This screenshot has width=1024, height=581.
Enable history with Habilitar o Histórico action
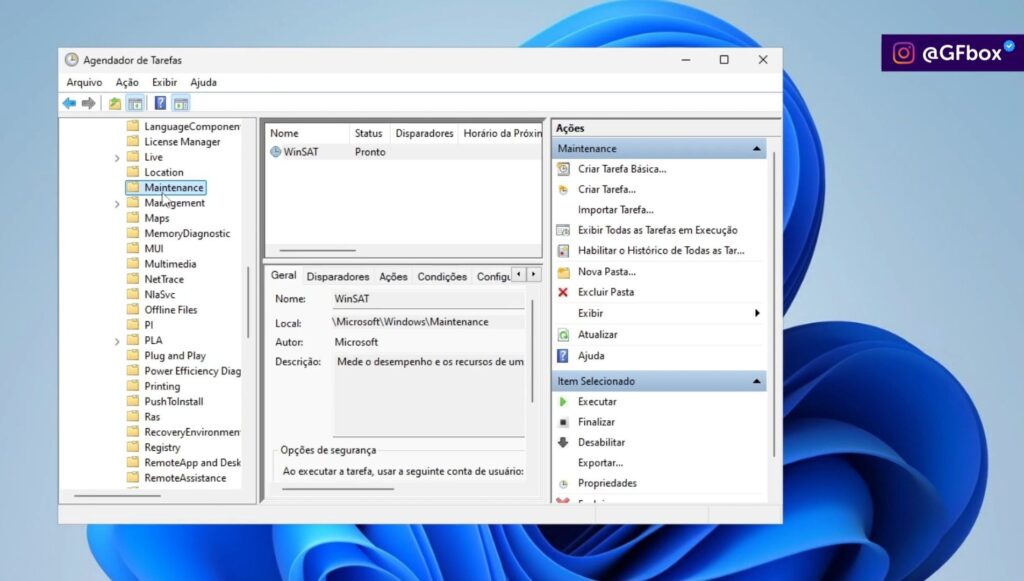[661, 251]
